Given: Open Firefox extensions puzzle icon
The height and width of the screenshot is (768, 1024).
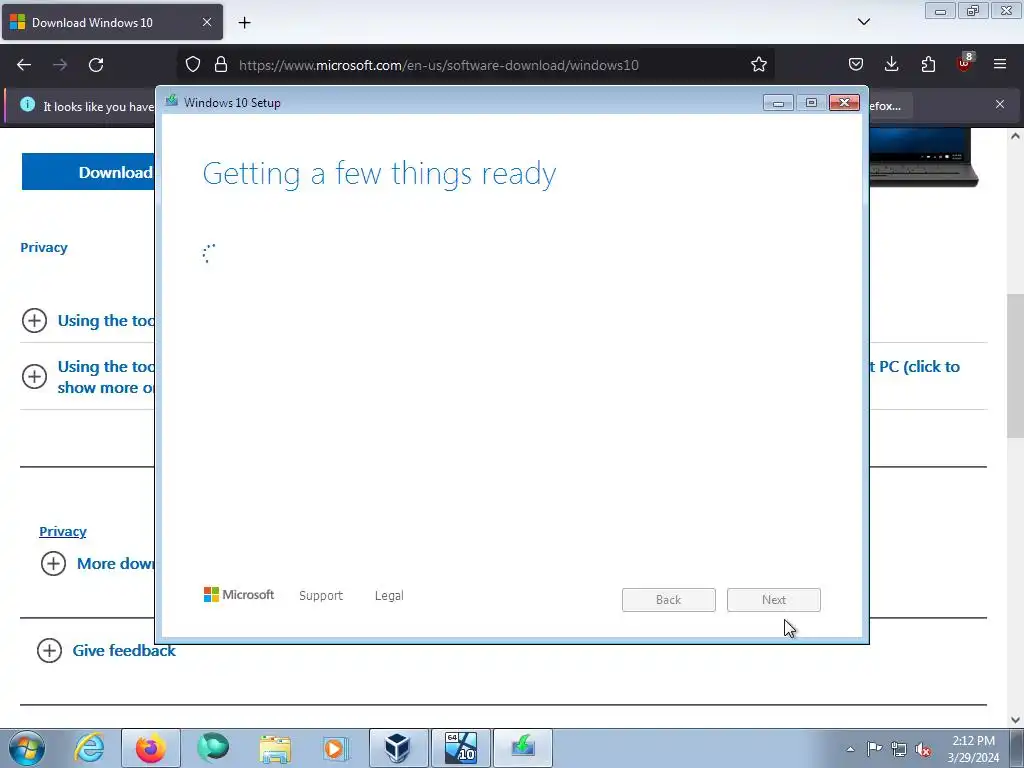Looking at the screenshot, I should [928, 65].
